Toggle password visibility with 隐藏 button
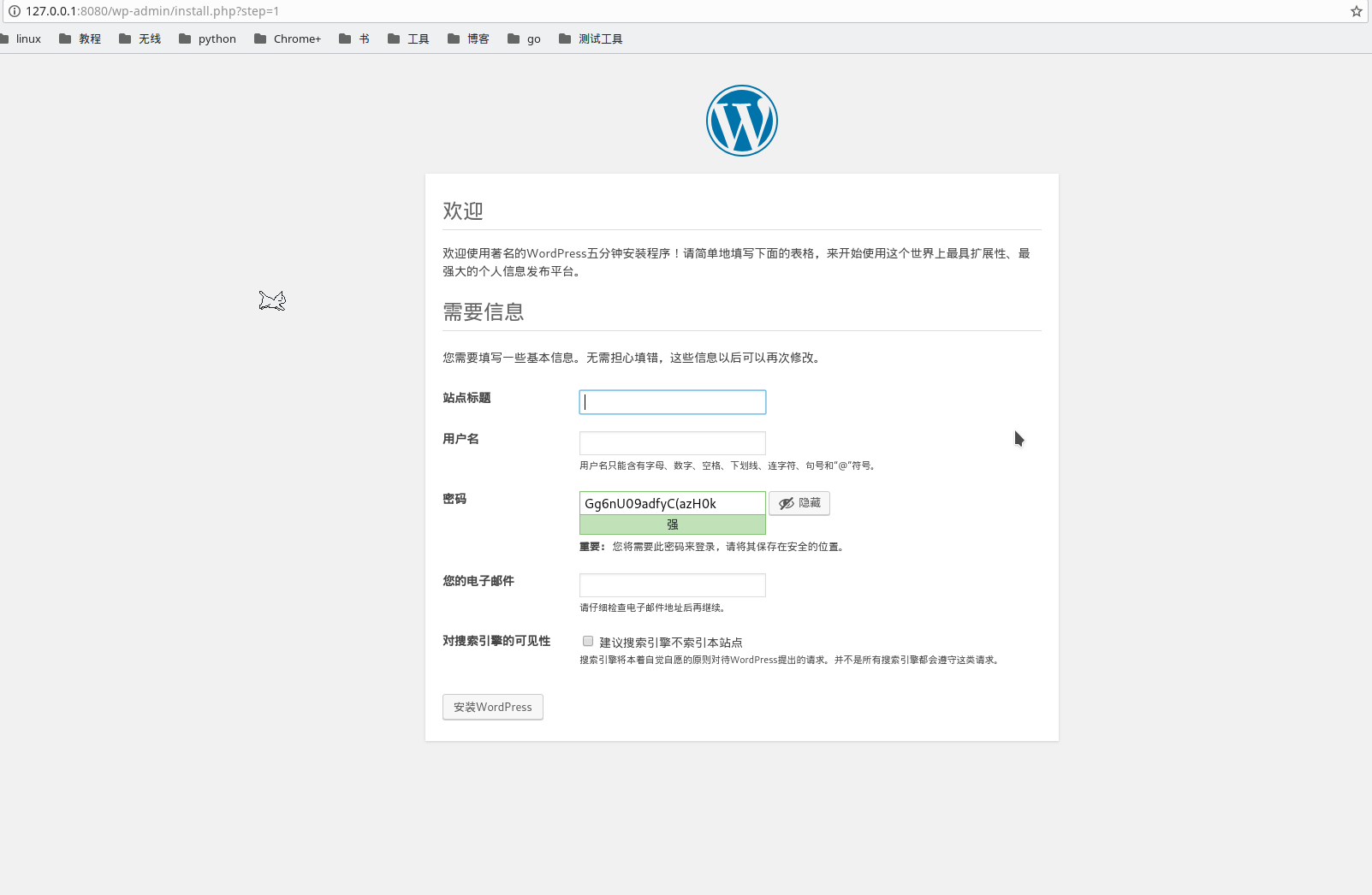Image resolution: width=1372 pixels, height=895 pixels. click(799, 503)
